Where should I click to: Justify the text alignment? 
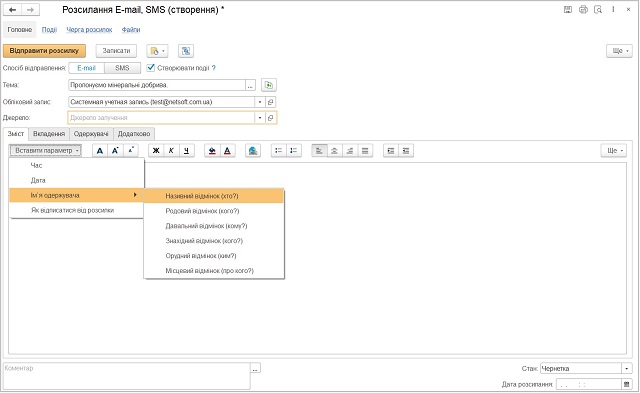[x=365, y=151]
